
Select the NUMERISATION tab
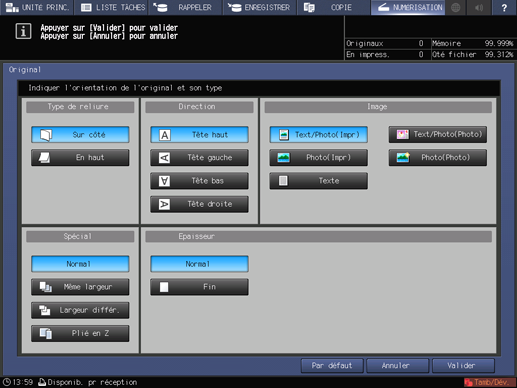[x=408, y=7]
